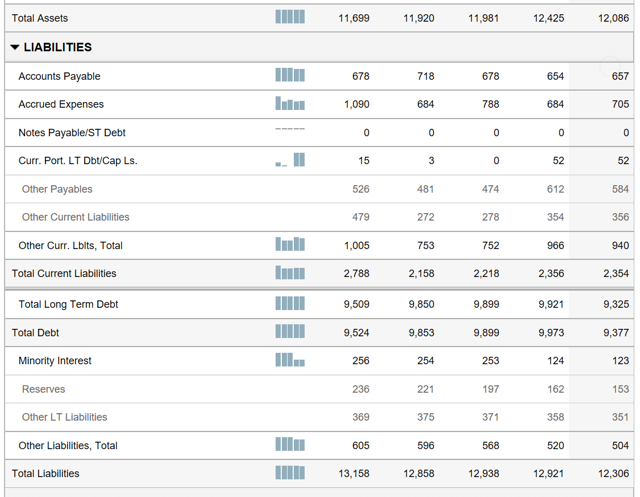Click the Total Liabilities chart icon
The height and width of the screenshot is (497, 640).
click(290, 473)
